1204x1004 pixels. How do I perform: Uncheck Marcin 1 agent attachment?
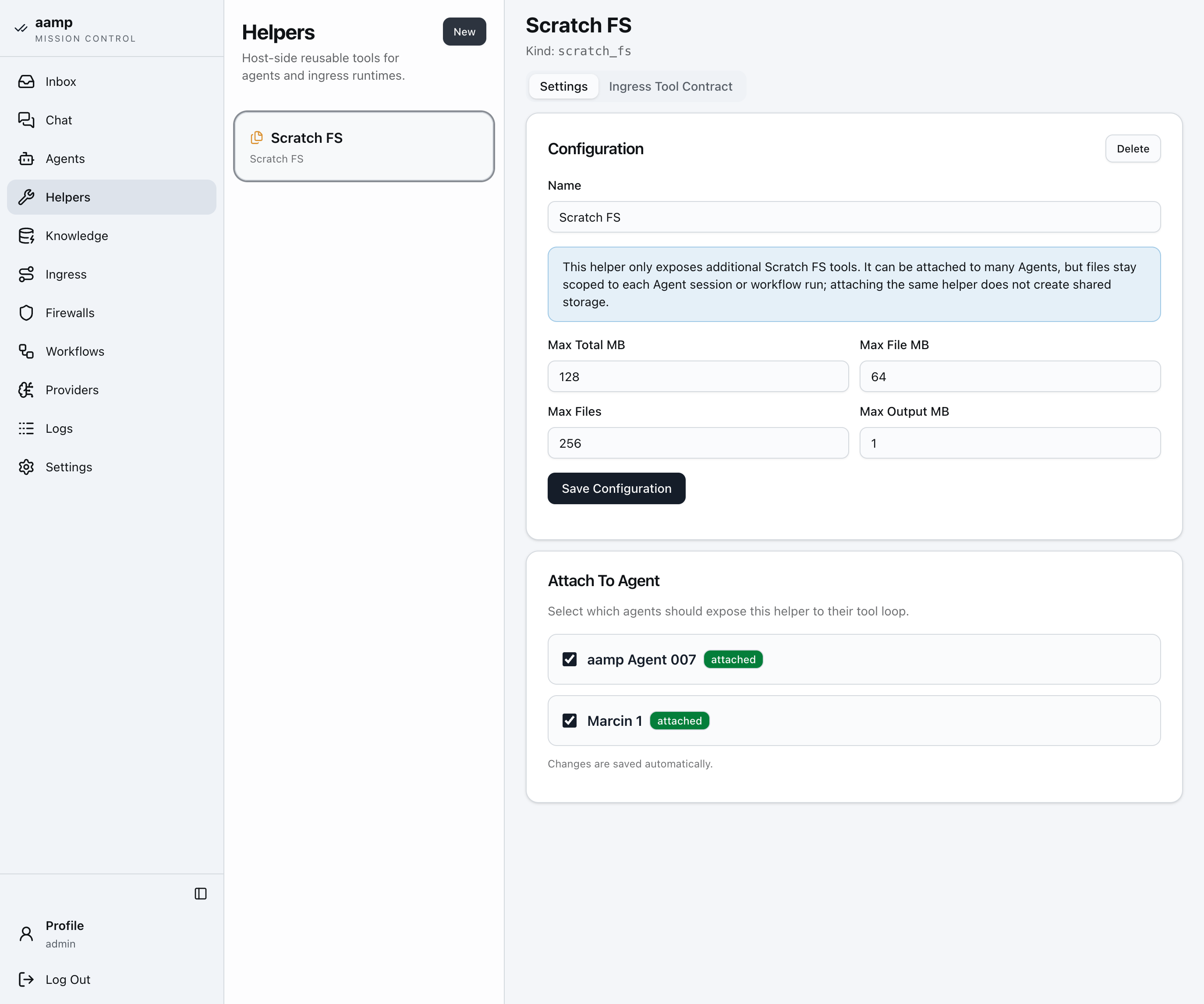(569, 720)
